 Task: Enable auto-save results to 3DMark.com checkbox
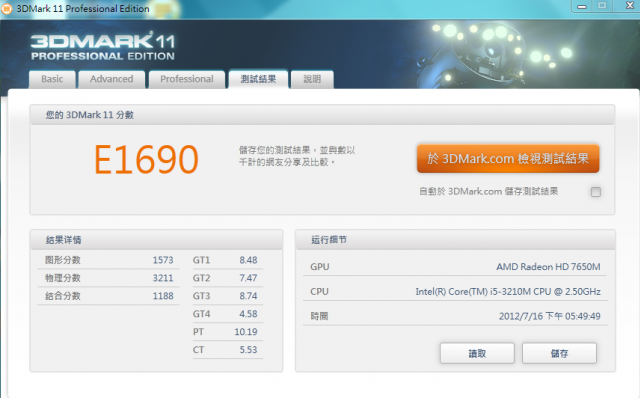pyautogui.click(x=596, y=192)
